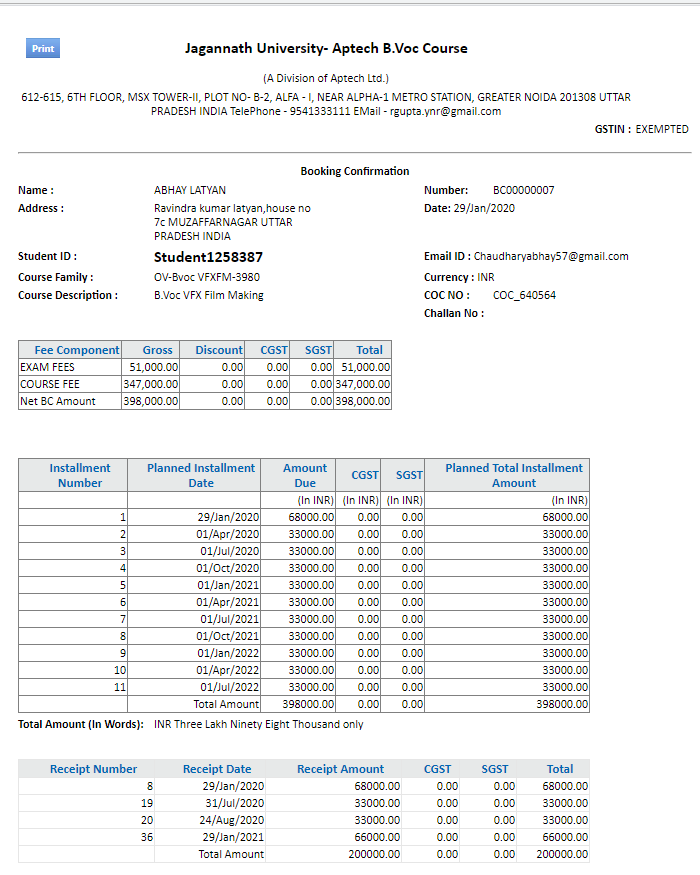
Task: Select the 'EXAM FEES' row label
Action: pos(47,367)
